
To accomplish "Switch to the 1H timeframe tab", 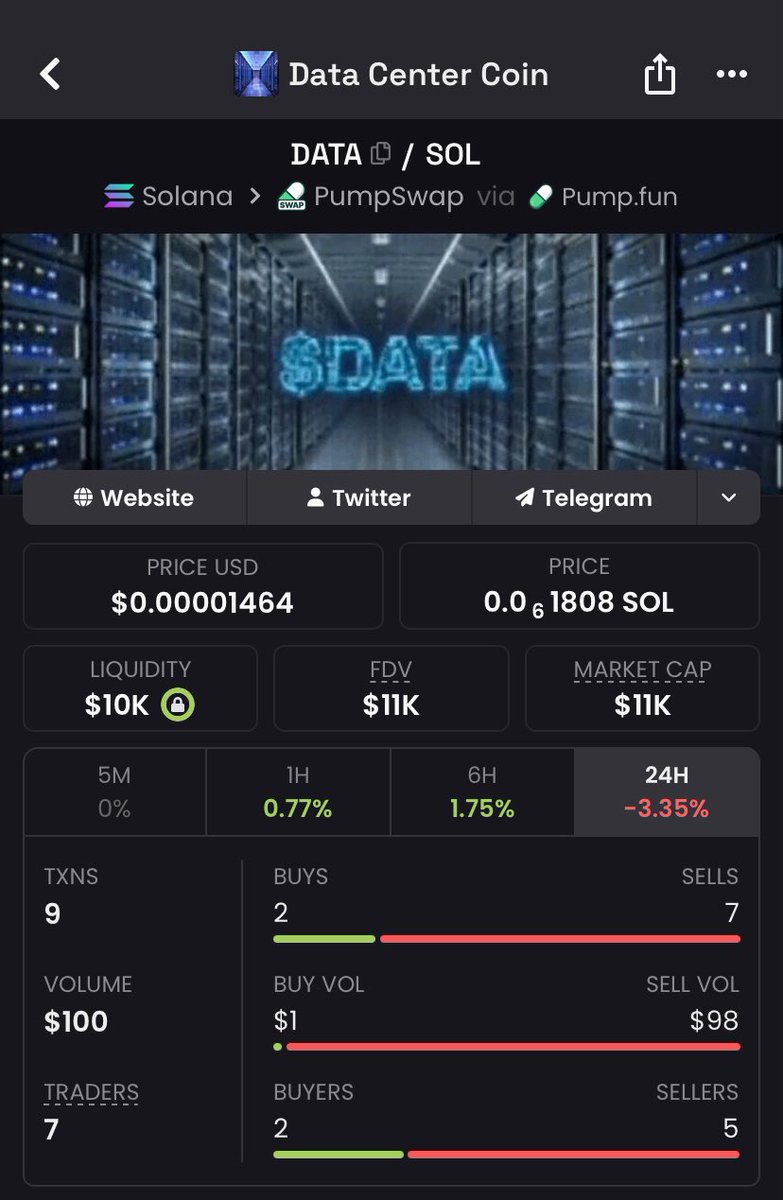I will coord(298,792).
